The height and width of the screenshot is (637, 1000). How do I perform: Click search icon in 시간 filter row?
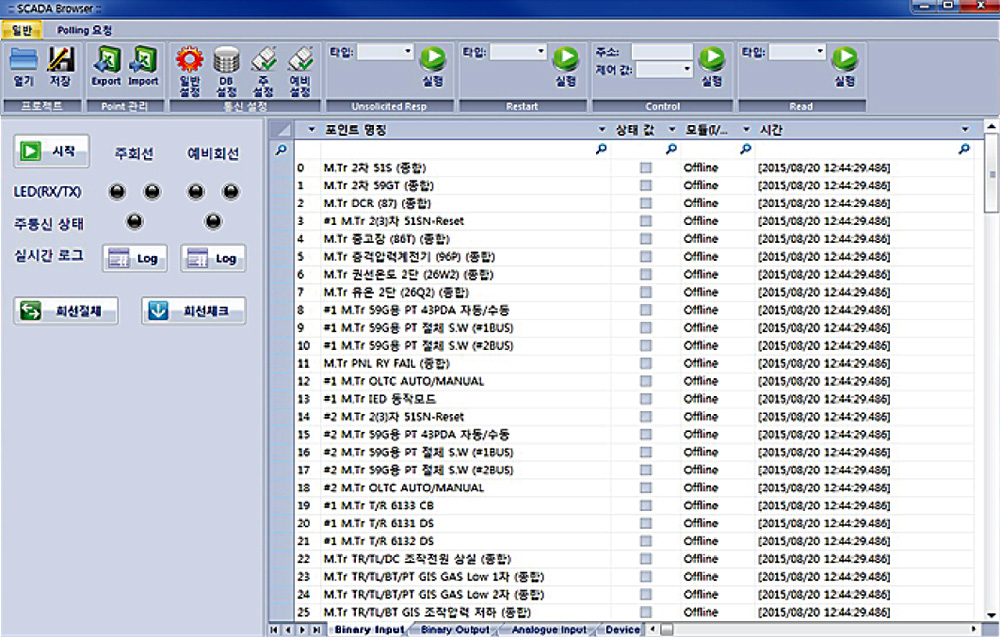point(964,149)
